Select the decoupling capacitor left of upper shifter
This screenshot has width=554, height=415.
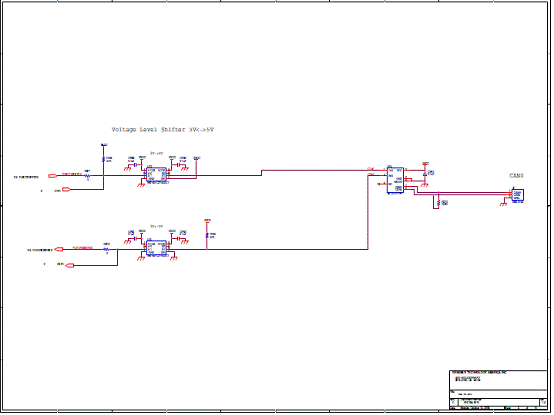pos(135,165)
